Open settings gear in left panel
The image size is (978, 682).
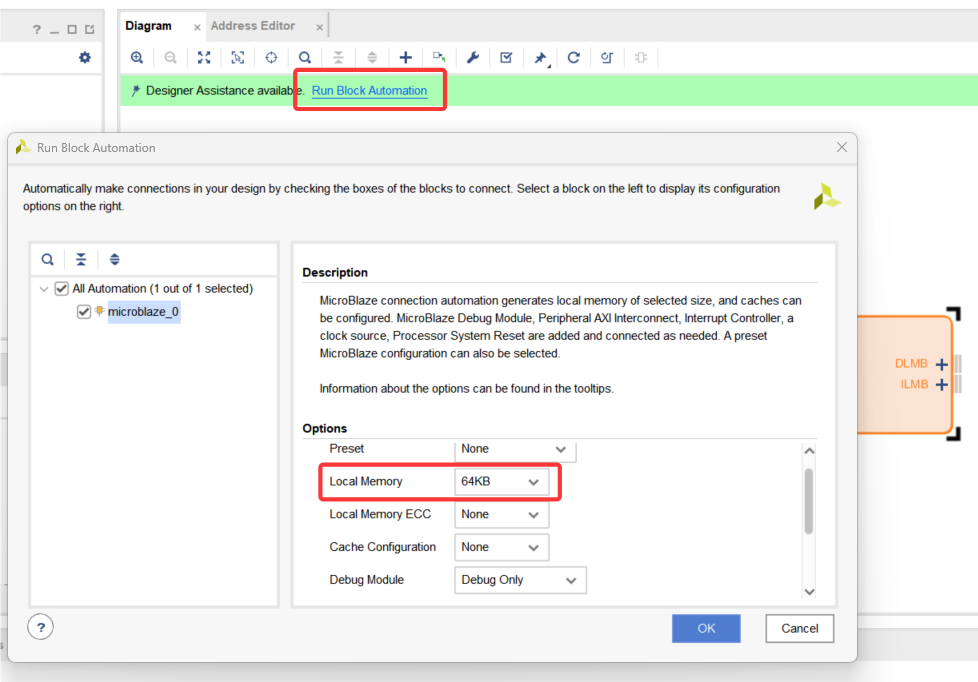[85, 57]
